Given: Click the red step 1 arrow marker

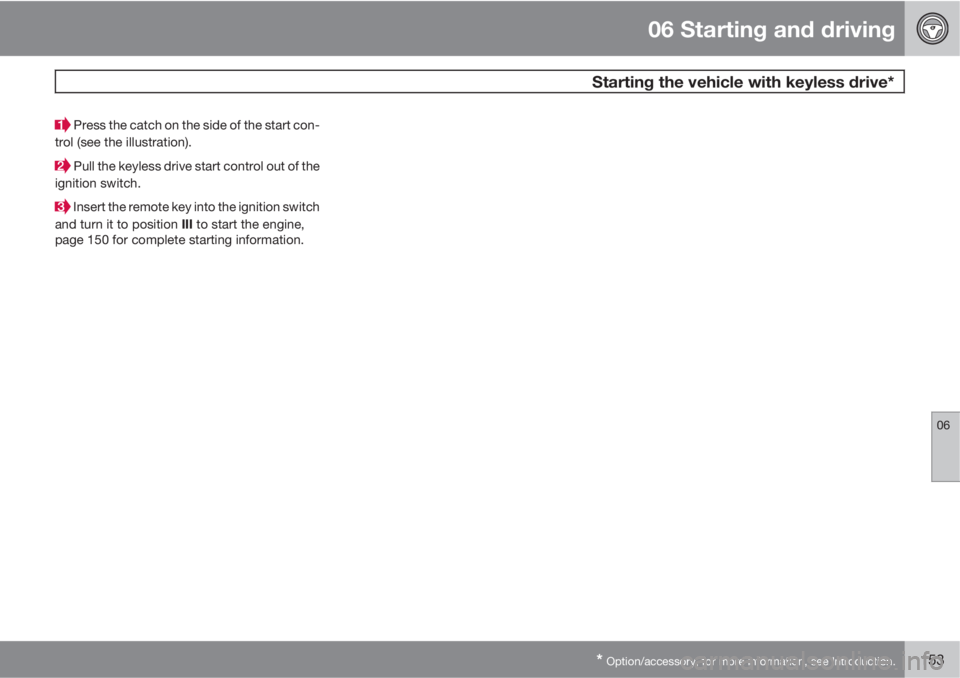Looking at the screenshot, I should 63,126.
